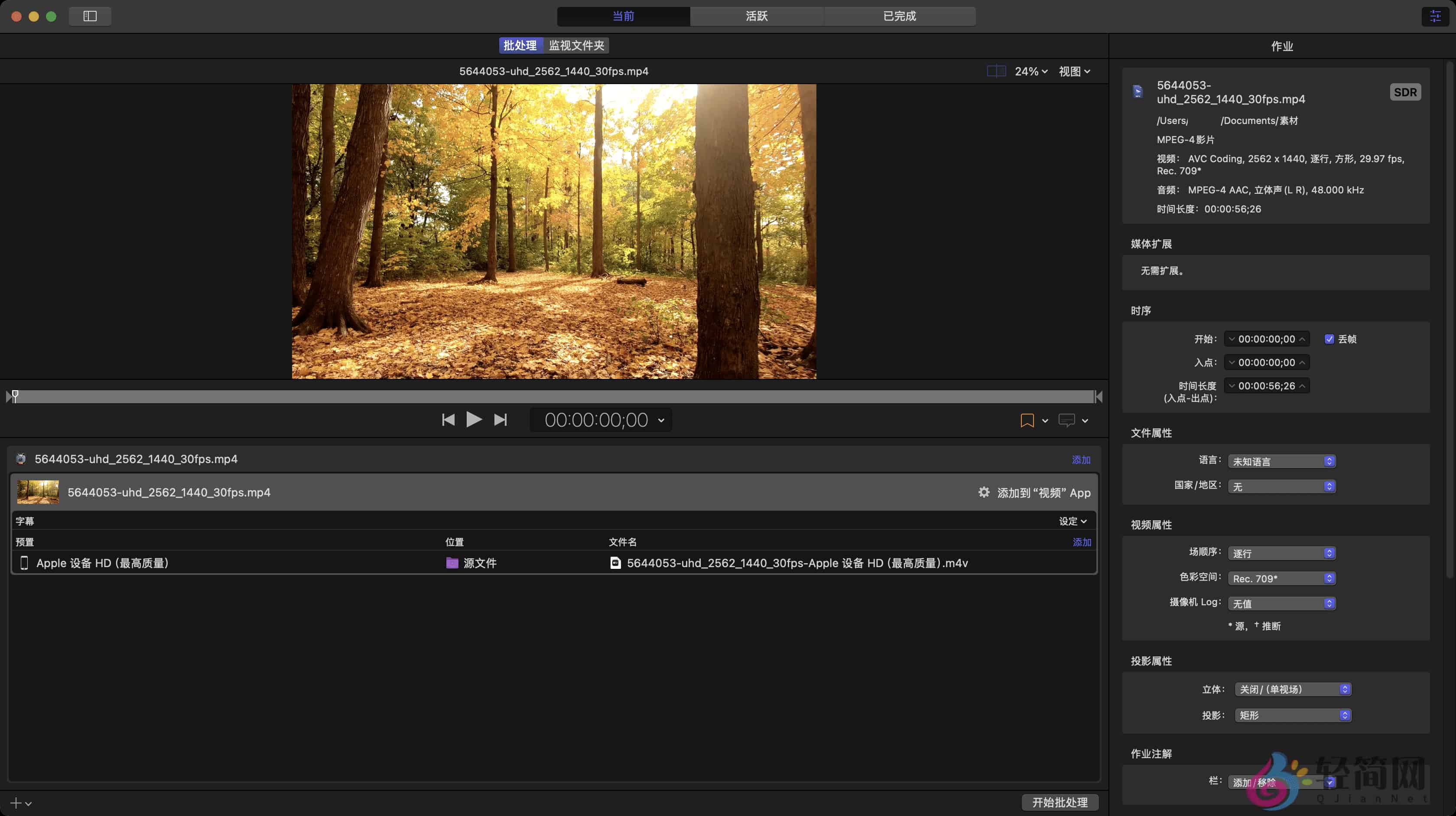Screen dimensions: 1456x816
Task: Click the Apple device icon on the preset row
Action: pos(24,563)
